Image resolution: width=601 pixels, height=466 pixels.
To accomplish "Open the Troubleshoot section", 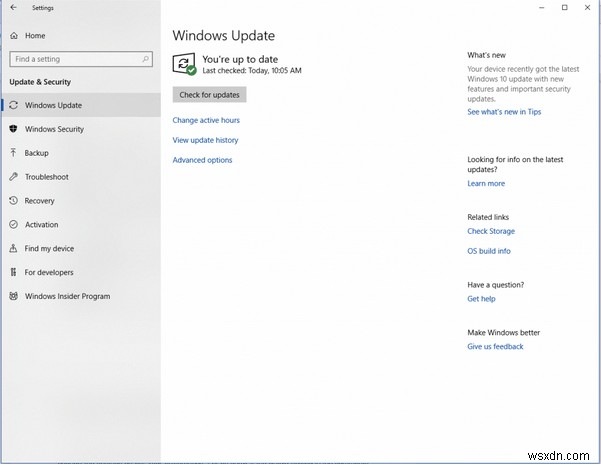I will (x=81, y=177).
